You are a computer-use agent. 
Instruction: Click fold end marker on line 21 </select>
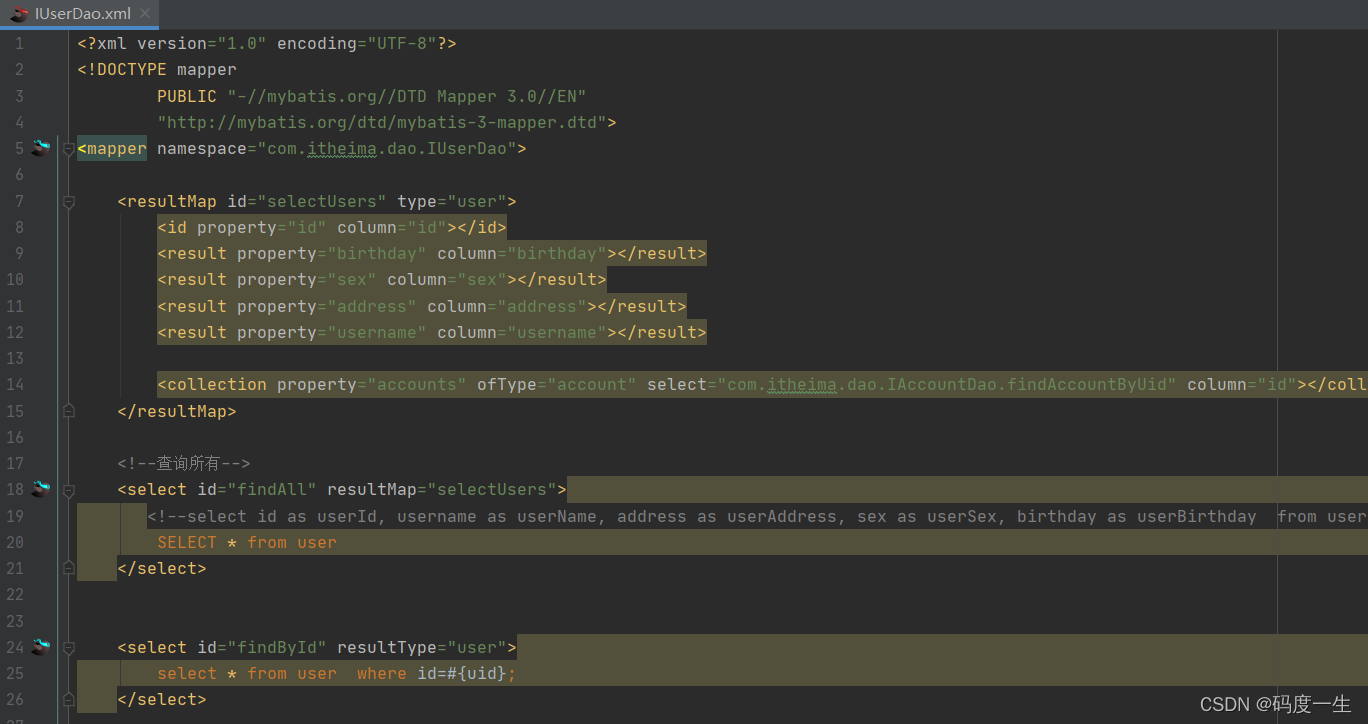(68, 568)
